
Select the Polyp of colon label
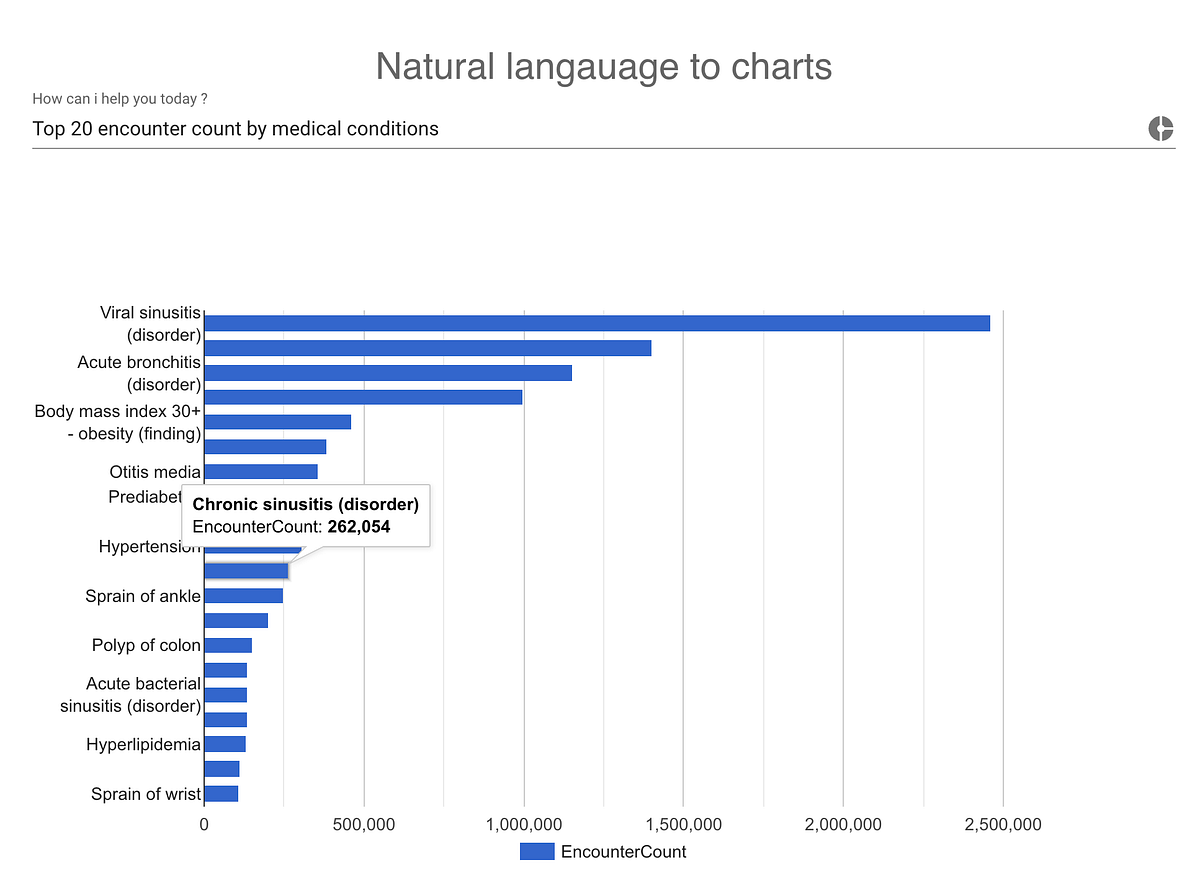(146, 645)
